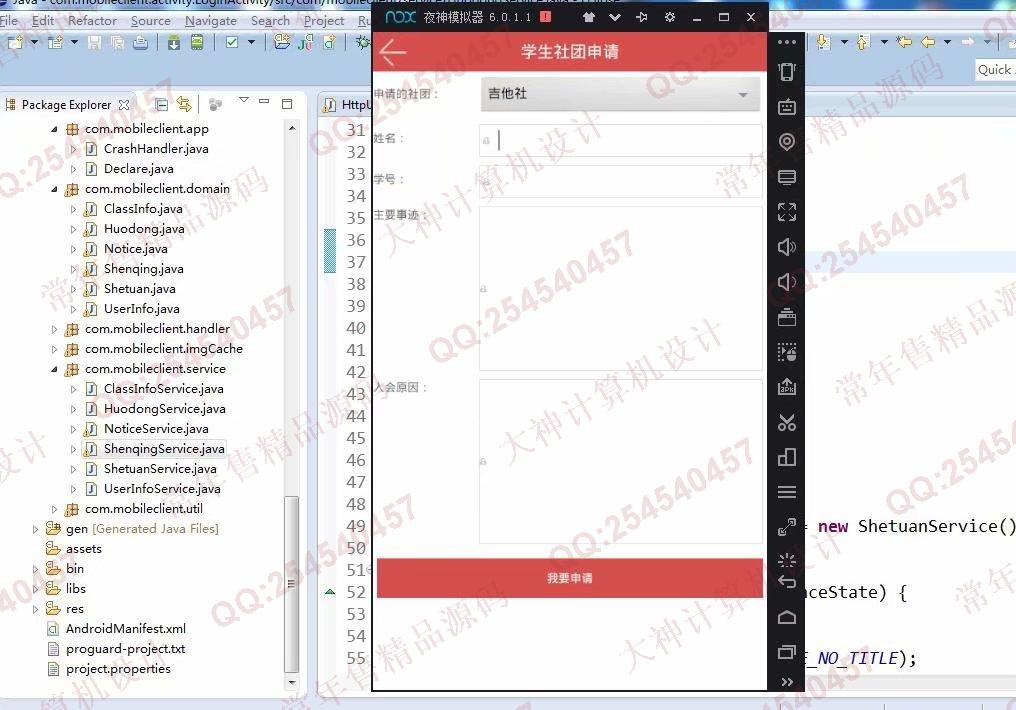1016x710 pixels.
Task: Focus the 学号 student ID input field
Action: (620, 181)
